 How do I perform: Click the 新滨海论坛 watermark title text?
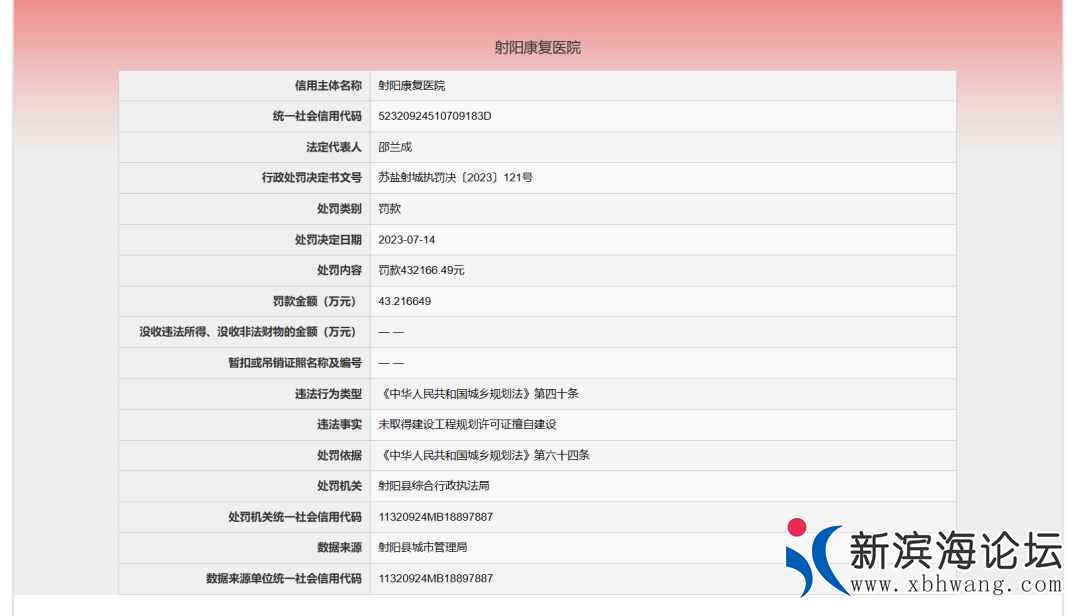click(955, 549)
